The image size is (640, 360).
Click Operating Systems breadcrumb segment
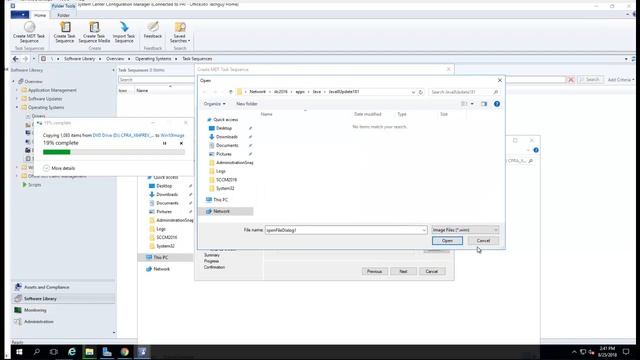coord(153,59)
